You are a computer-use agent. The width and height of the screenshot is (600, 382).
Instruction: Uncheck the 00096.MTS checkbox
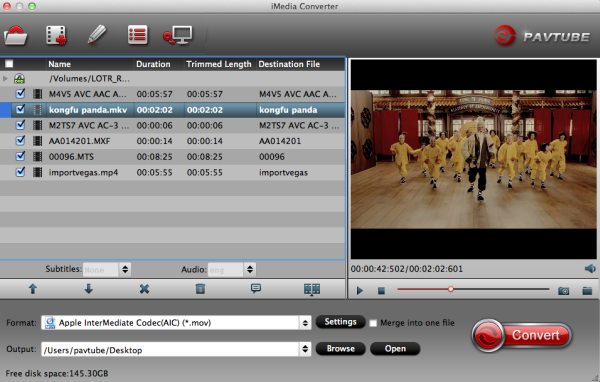[20, 156]
